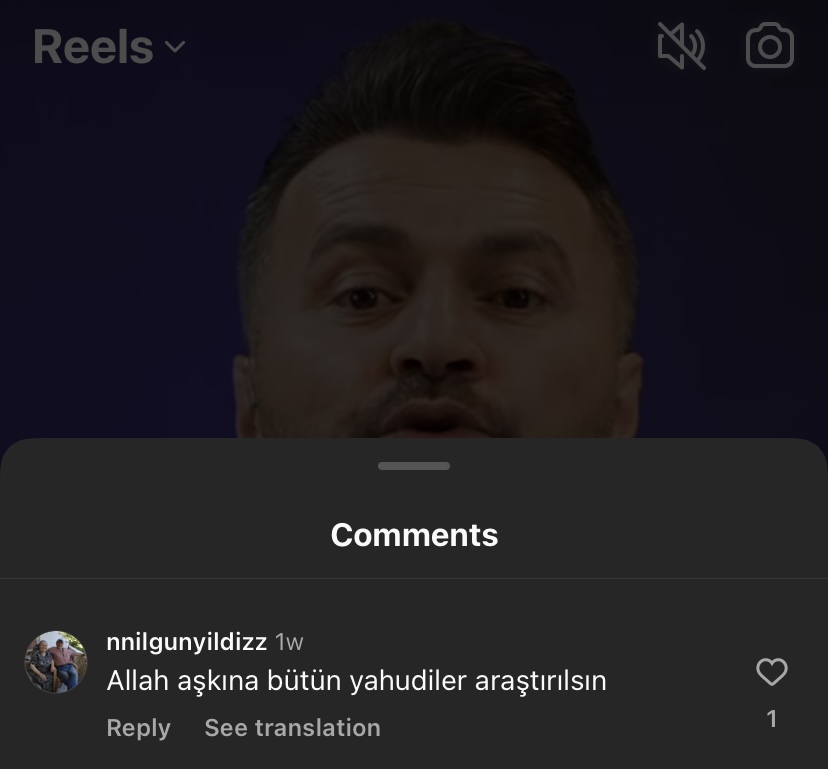Select the comment text about yahudiler
Viewport: 828px width, 769px height.
356,681
